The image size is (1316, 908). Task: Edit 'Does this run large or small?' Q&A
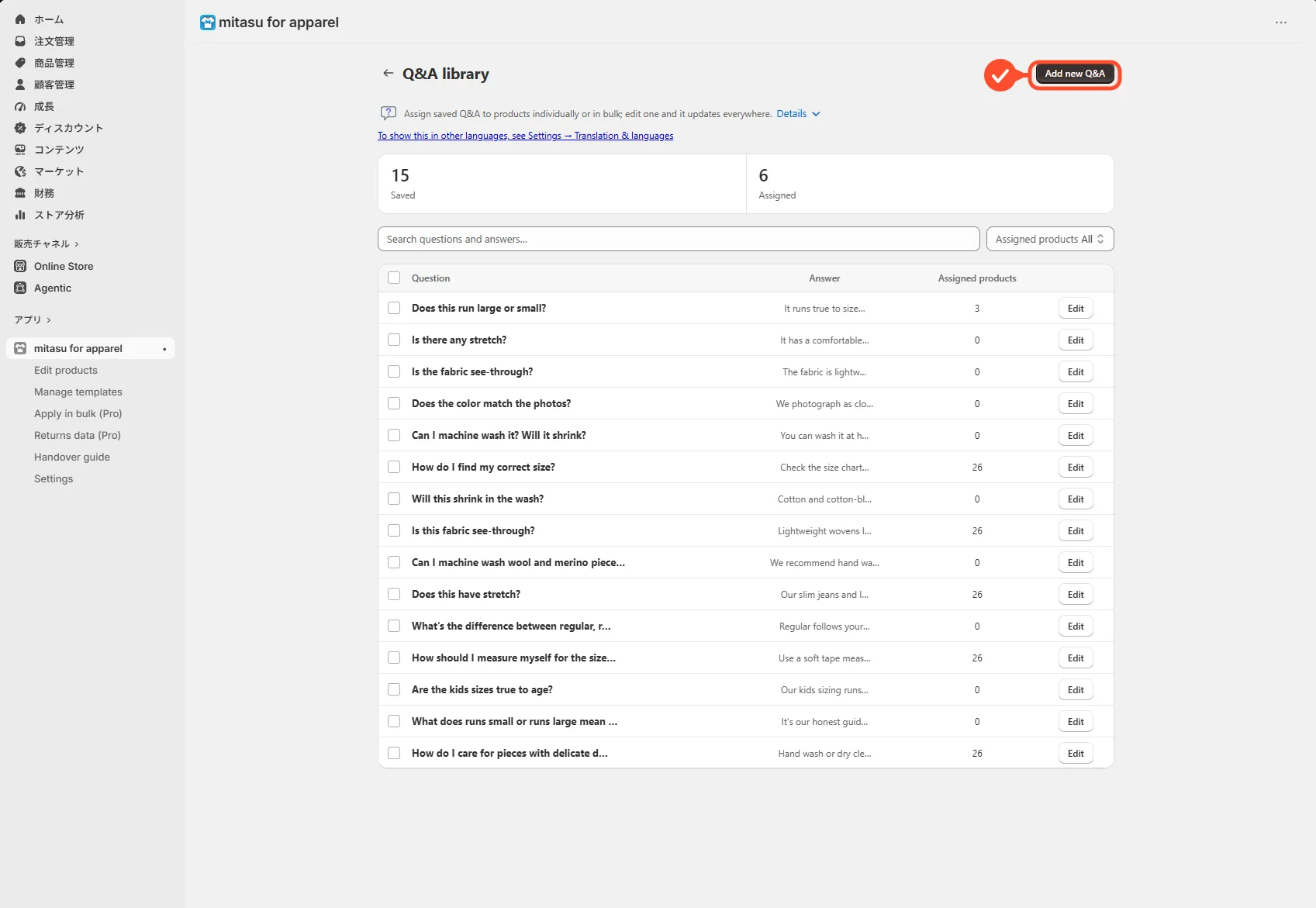pyautogui.click(x=1076, y=308)
